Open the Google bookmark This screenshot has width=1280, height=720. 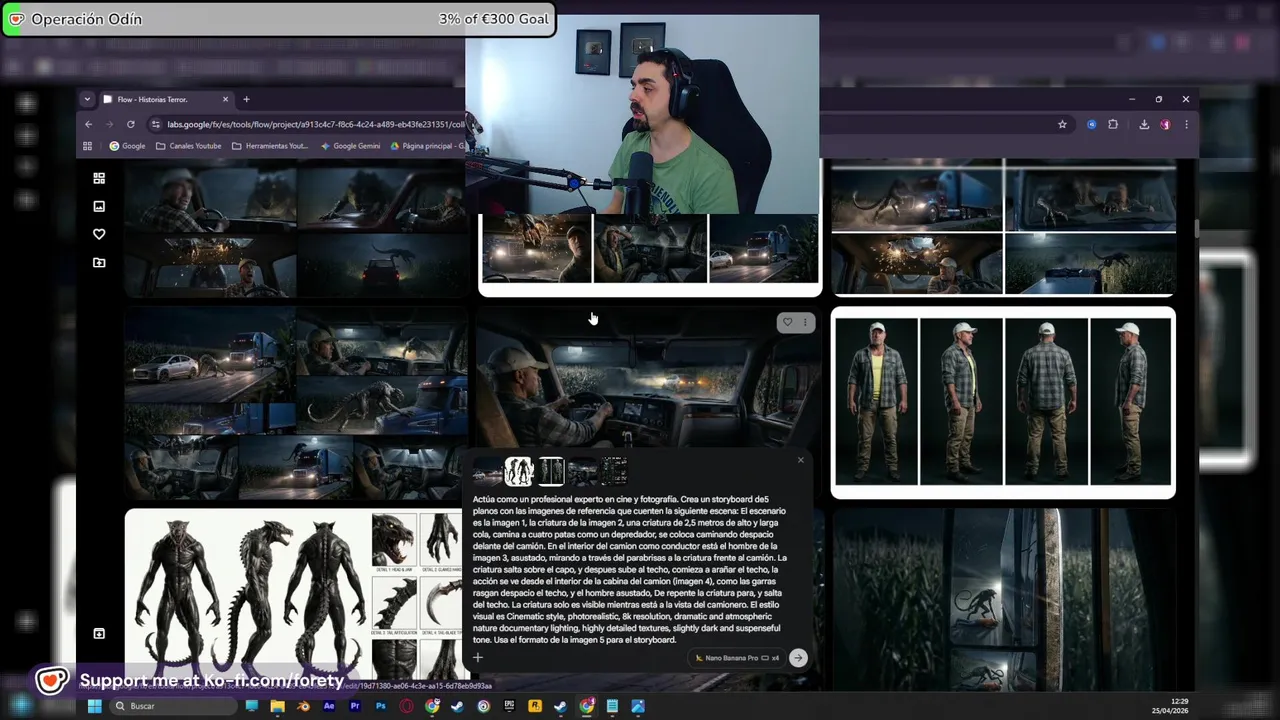point(127,146)
